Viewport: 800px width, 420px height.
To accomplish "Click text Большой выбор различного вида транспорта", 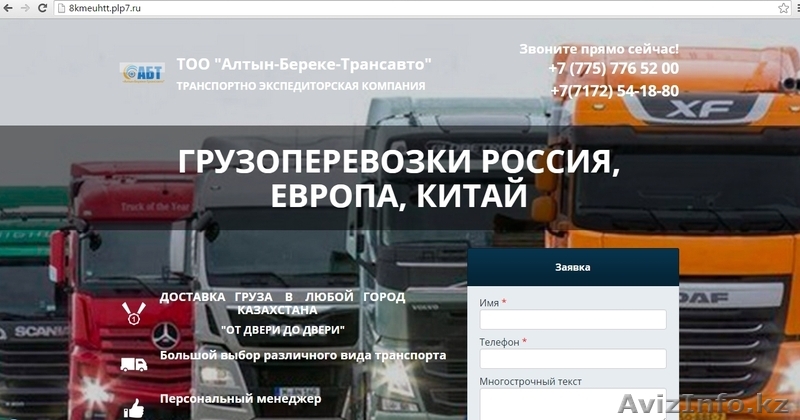I will tap(303, 355).
